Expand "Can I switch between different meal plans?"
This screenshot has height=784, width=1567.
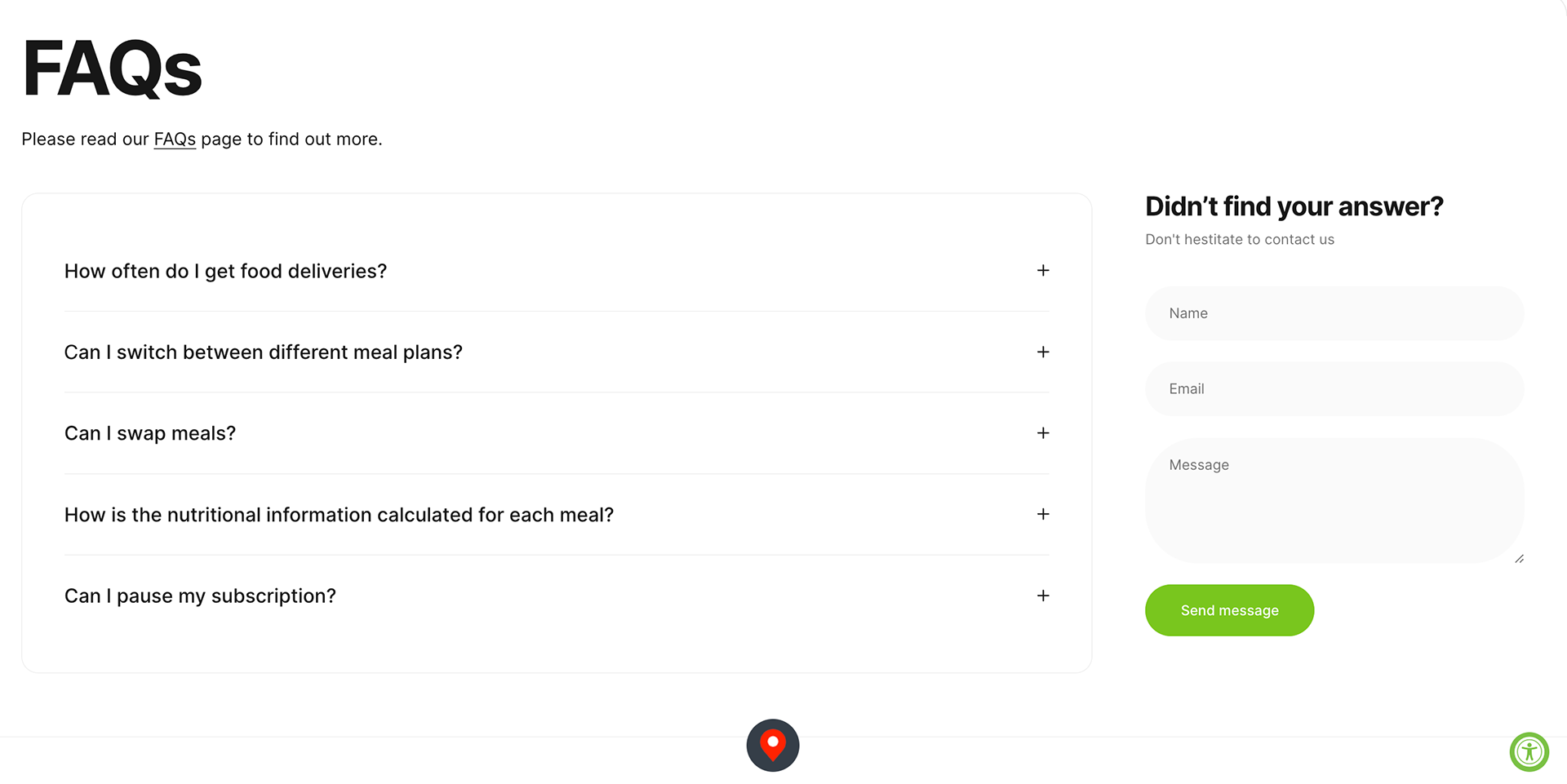click(x=557, y=352)
